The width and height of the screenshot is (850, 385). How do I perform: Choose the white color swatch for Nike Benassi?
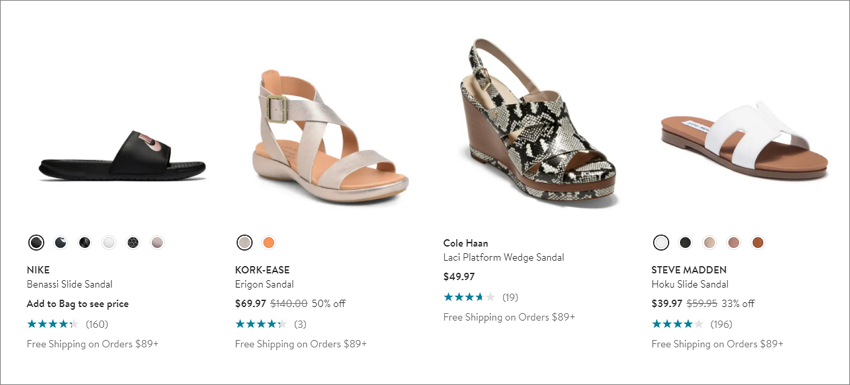pyautogui.click(x=109, y=242)
